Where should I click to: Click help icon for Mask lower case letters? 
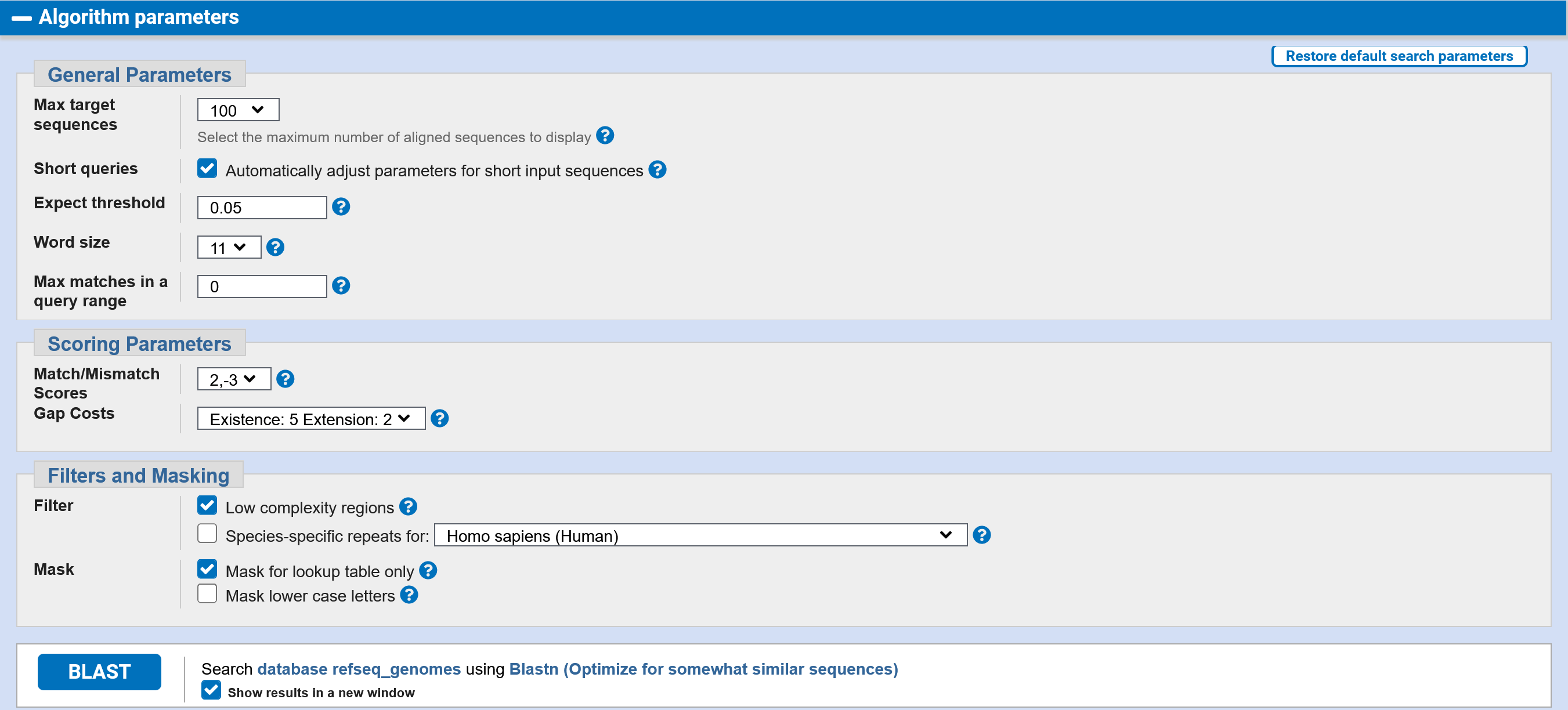click(x=409, y=595)
